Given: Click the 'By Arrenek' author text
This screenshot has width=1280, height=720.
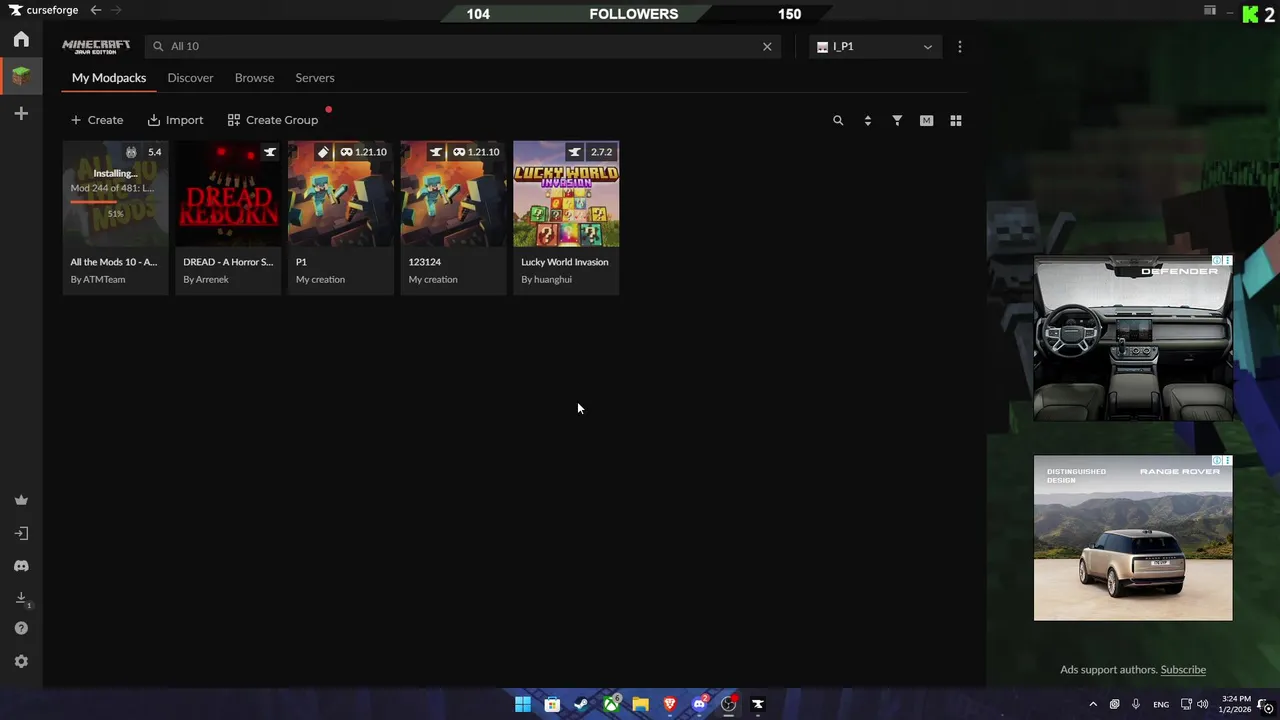Looking at the screenshot, I should (206, 279).
